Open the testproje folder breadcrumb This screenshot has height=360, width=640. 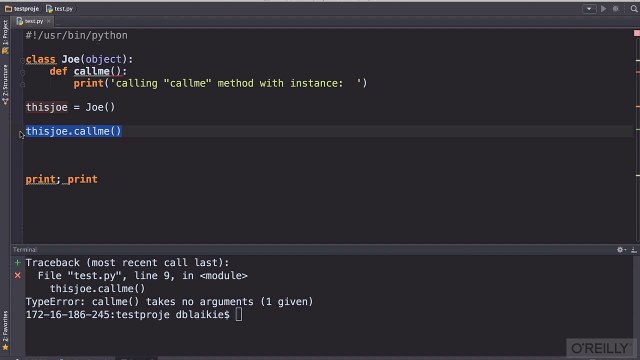pos(22,9)
